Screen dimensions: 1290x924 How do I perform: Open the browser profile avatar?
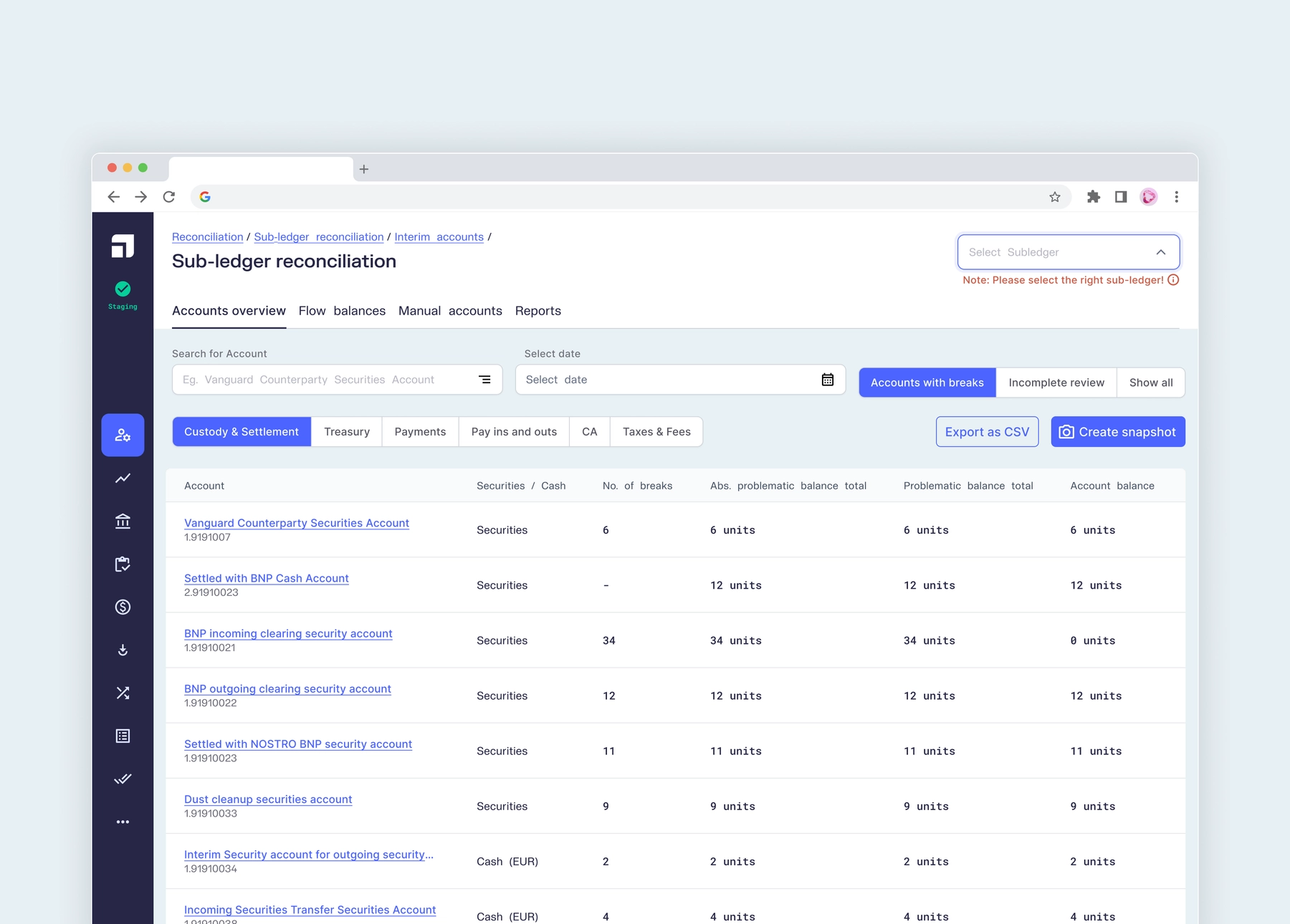pos(1149,197)
